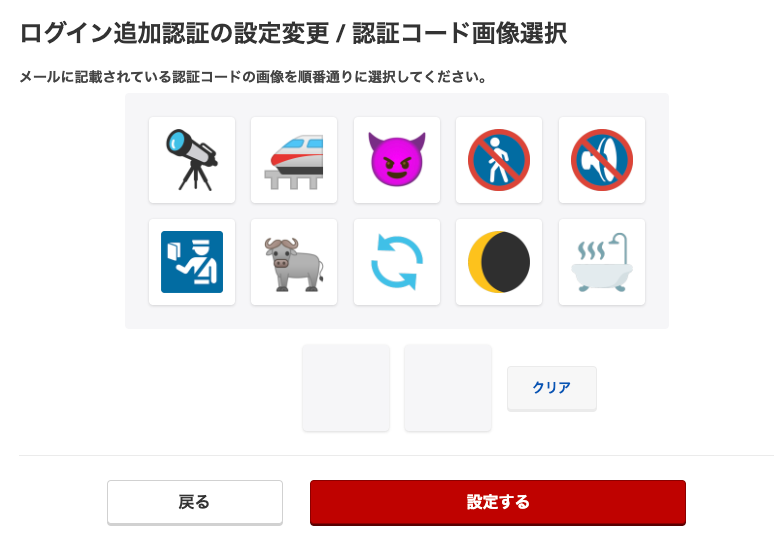Click the second empty code slot
The height and width of the screenshot is (536, 774).
pyautogui.click(x=448, y=388)
